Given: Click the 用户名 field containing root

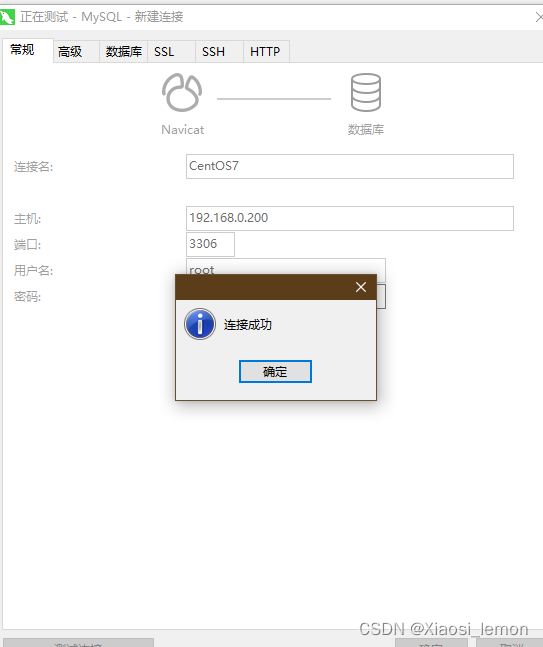Looking at the screenshot, I should [x=286, y=267].
